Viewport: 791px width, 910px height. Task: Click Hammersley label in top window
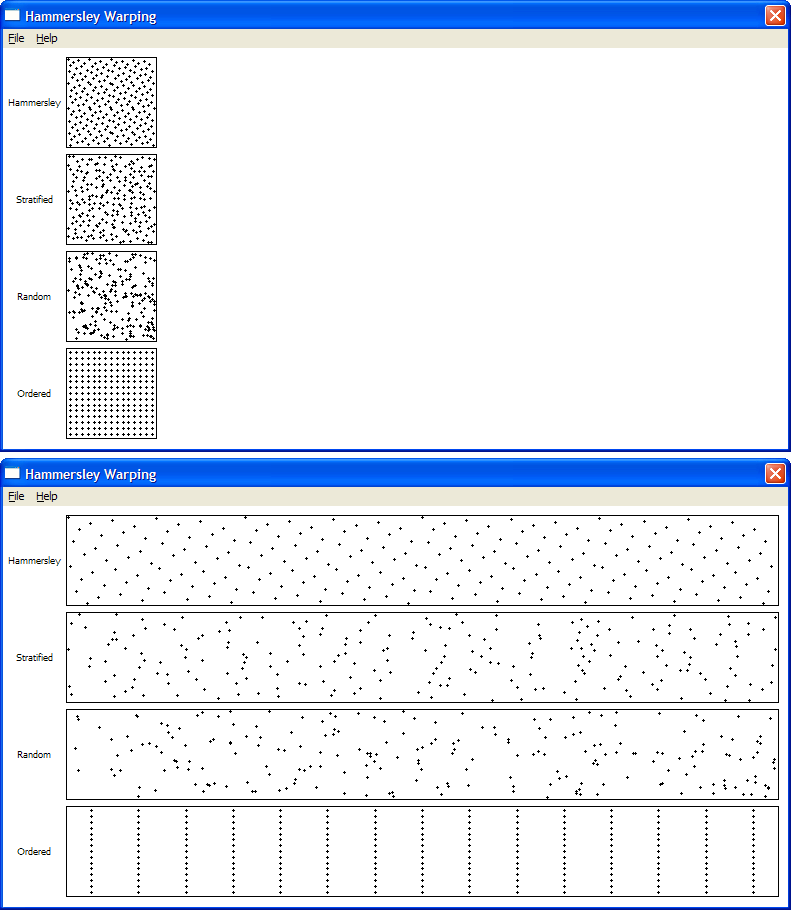[34, 103]
